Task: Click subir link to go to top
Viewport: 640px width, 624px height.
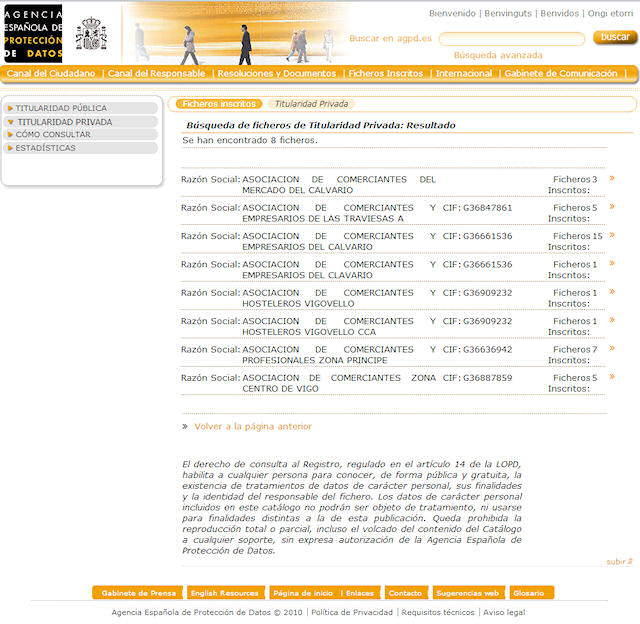Action: click(619, 562)
